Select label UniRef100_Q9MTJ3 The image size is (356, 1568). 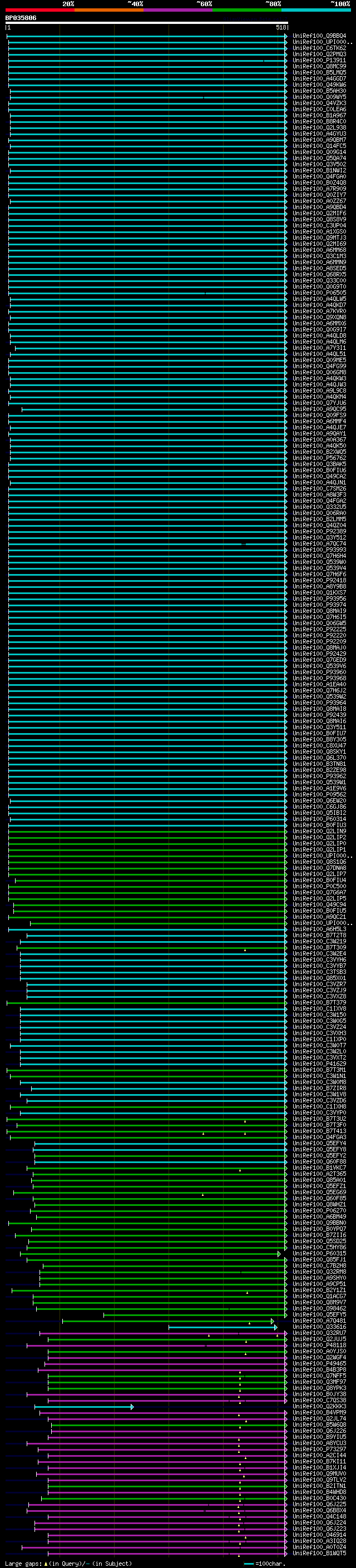point(319,238)
